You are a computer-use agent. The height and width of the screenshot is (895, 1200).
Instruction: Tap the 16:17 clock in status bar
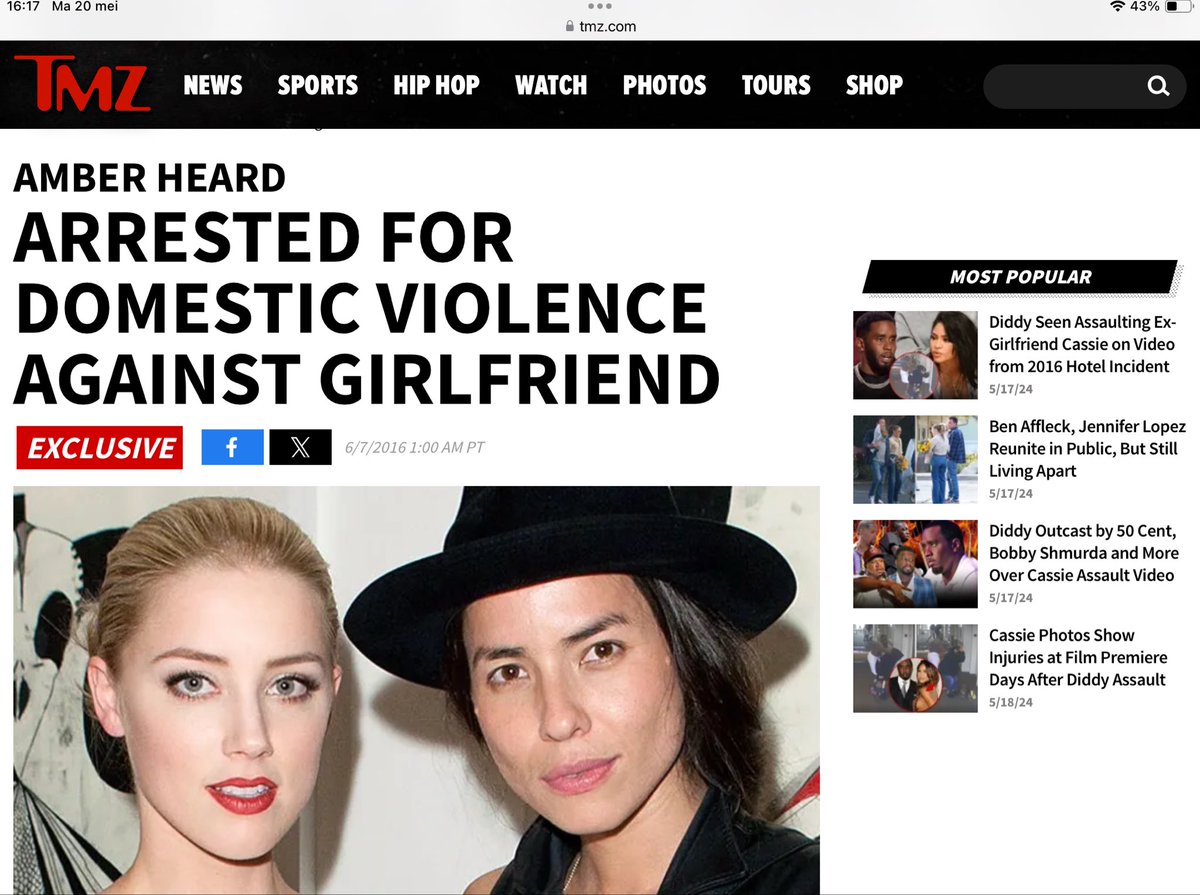pos(22,7)
